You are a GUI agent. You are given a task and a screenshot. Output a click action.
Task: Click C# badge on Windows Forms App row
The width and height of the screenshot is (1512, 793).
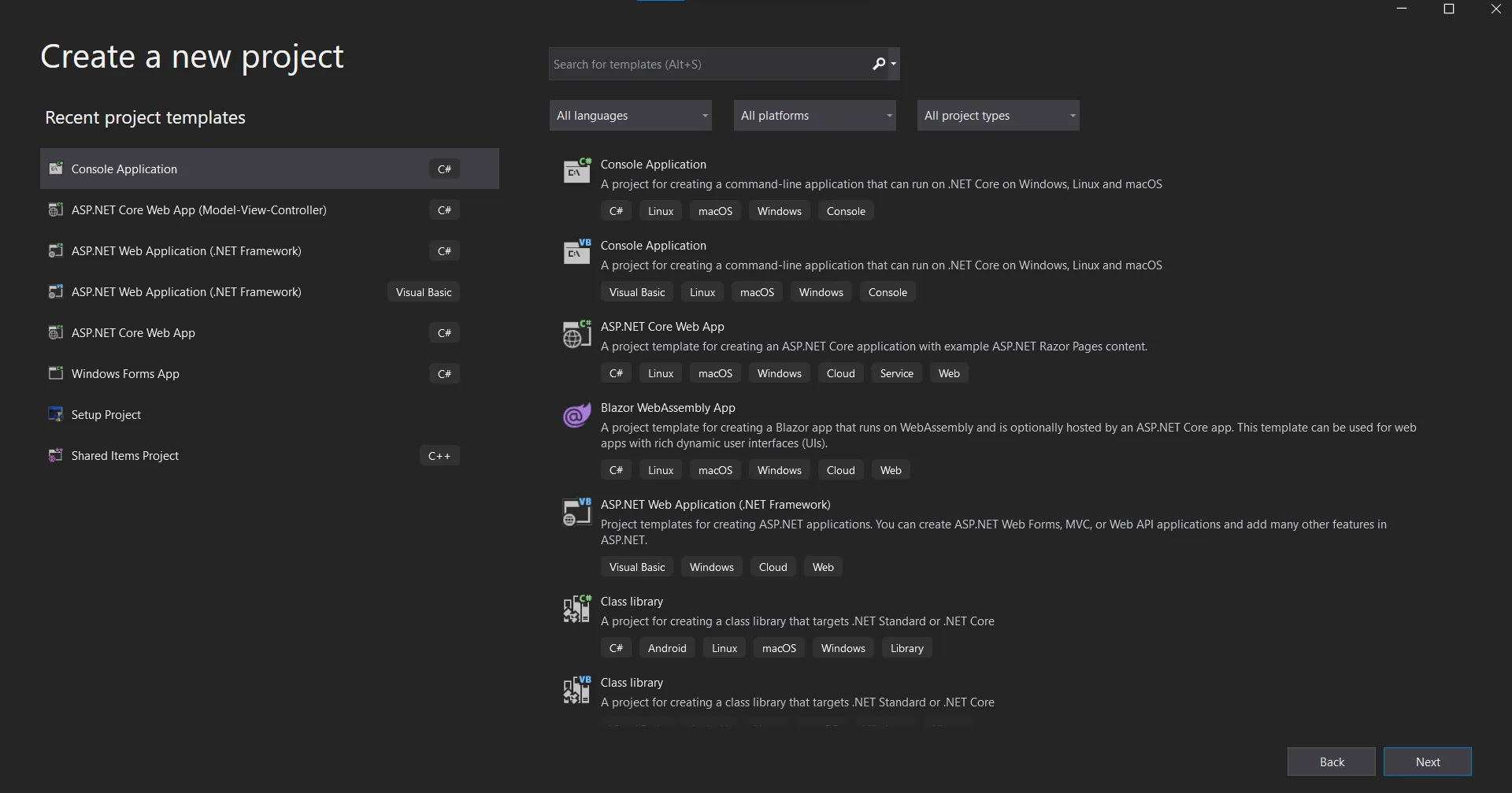click(x=444, y=373)
